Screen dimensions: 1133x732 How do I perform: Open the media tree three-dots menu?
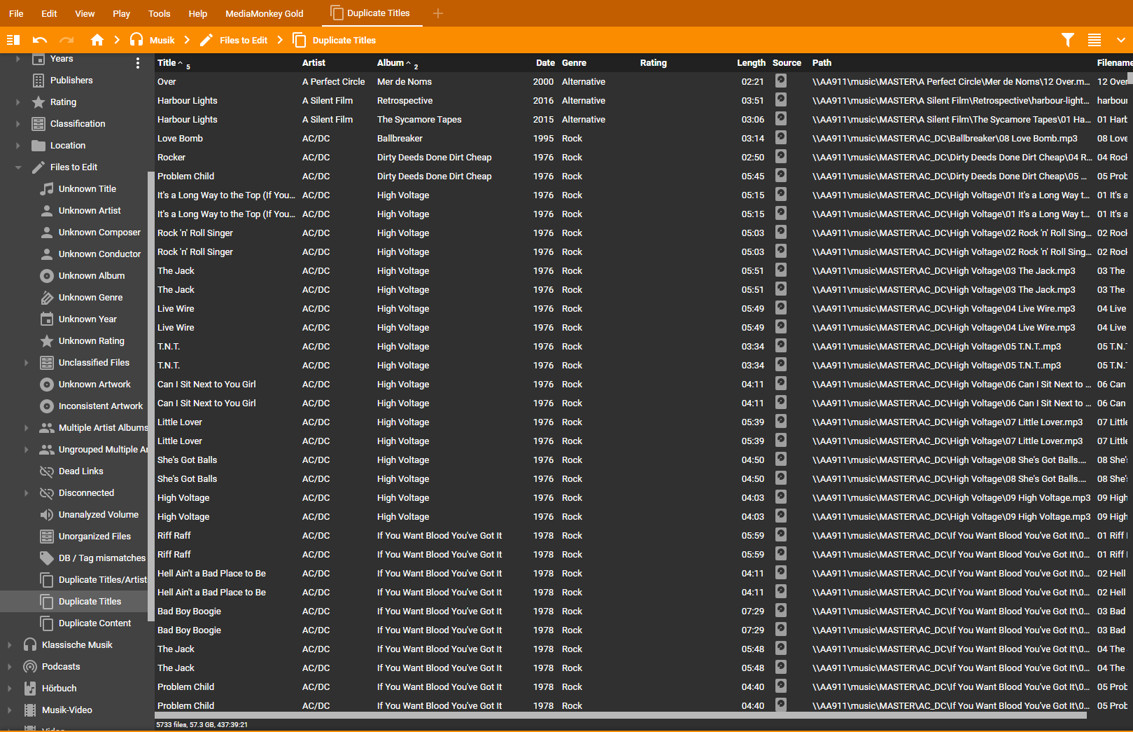click(x=138, y=63)
